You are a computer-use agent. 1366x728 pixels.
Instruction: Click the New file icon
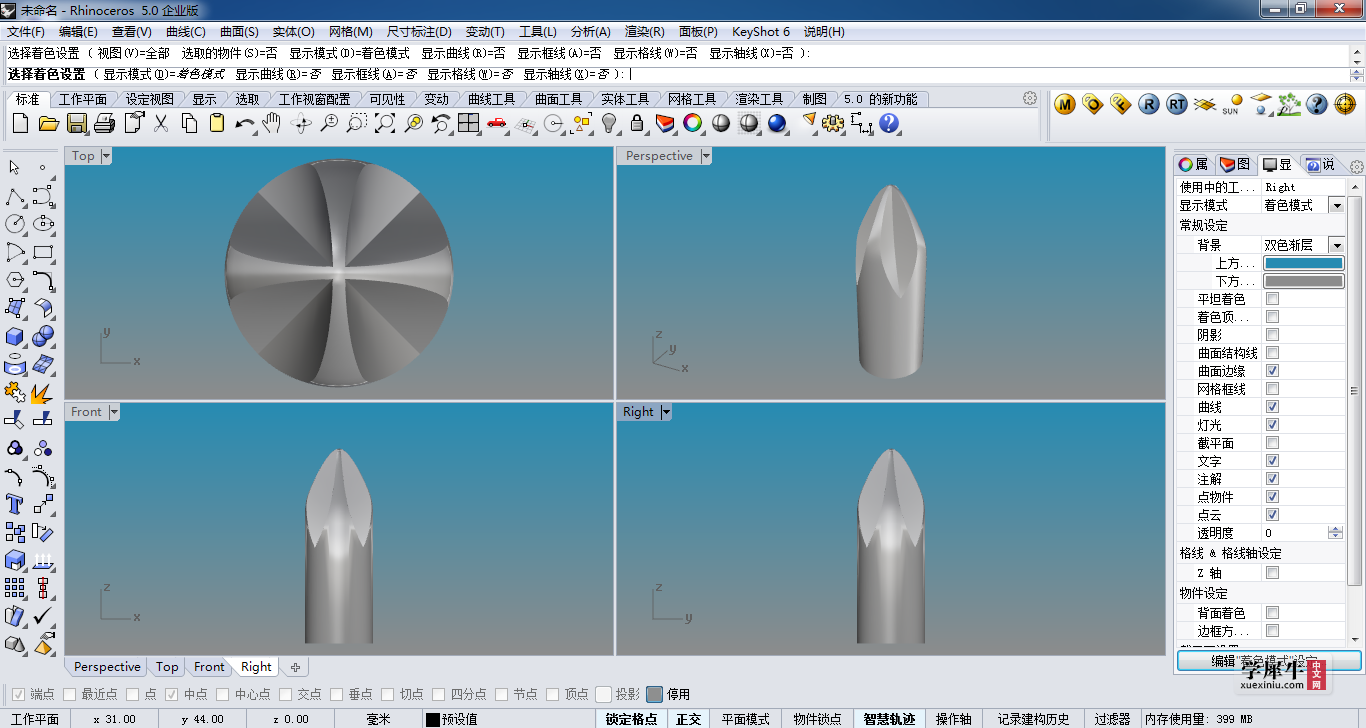coord(20,123)
